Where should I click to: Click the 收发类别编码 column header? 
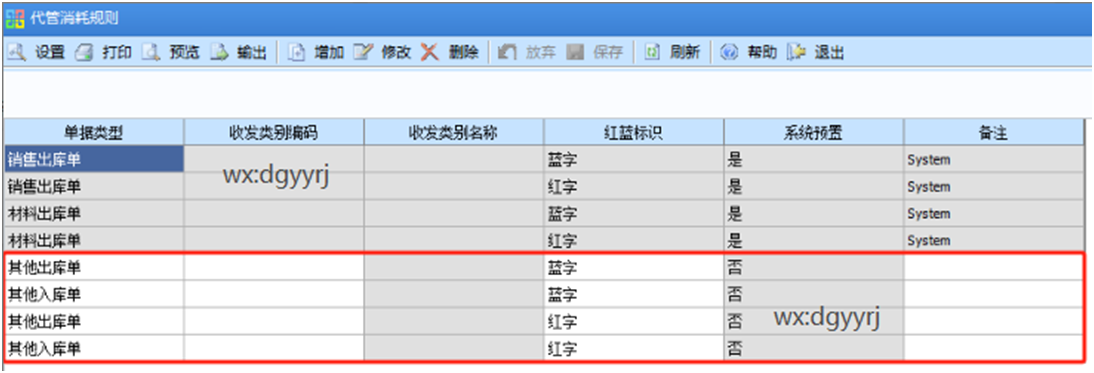coord(274,132)
